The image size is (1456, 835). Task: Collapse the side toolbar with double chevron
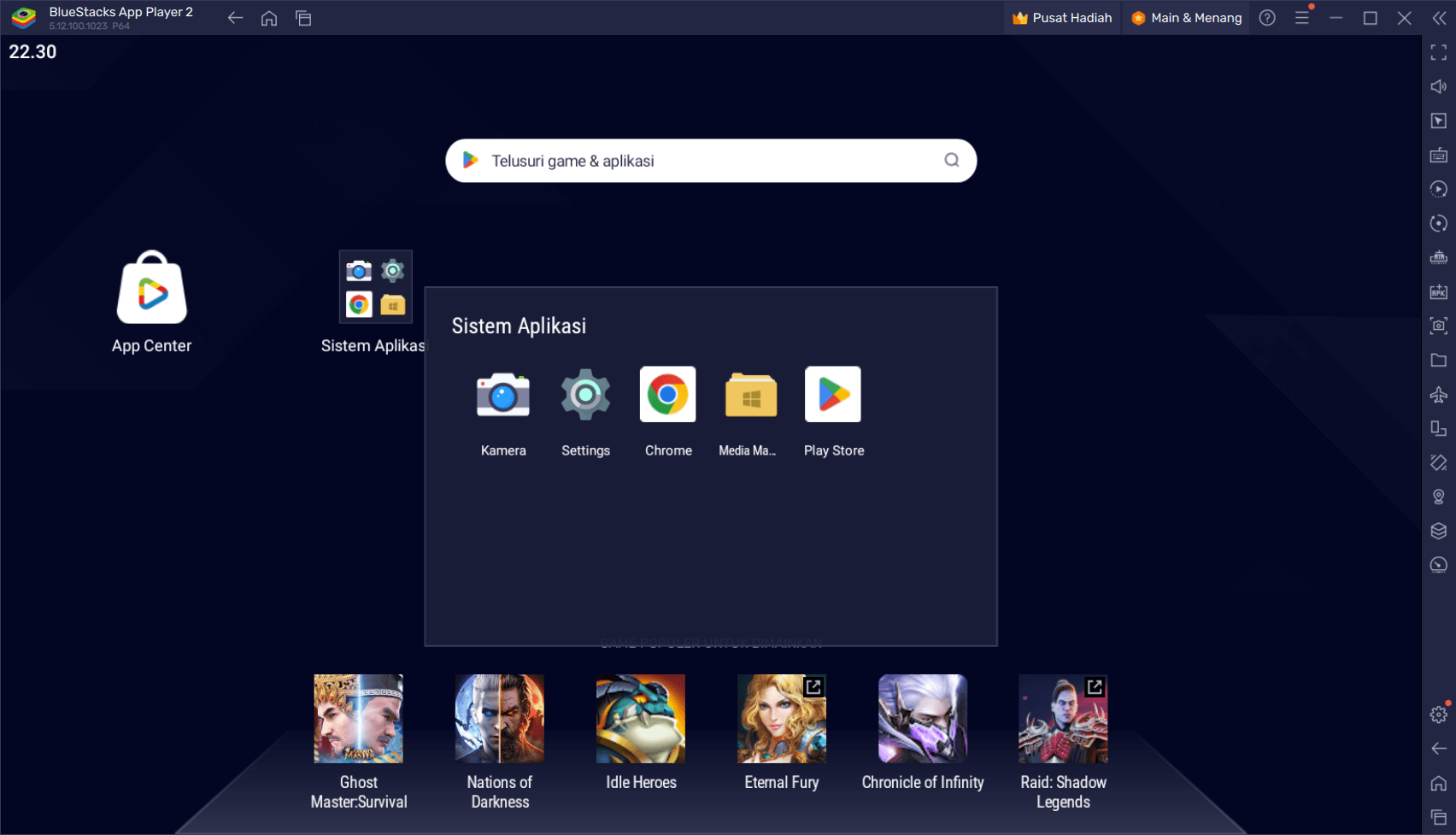pos(1439,18)
